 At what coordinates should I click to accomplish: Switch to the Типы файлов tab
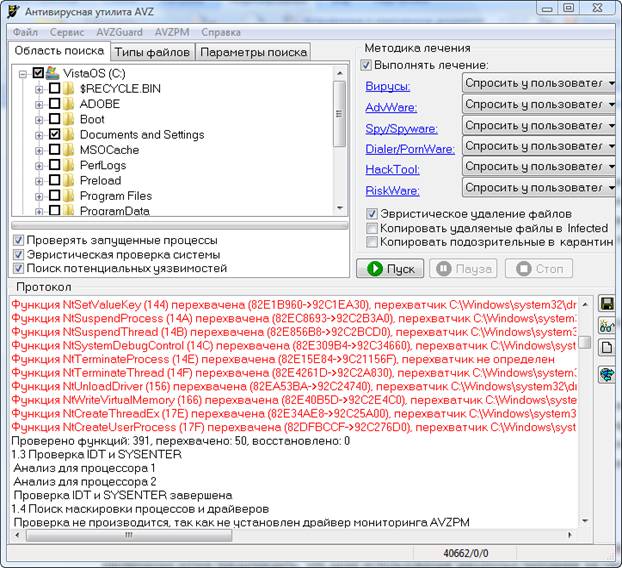click(x=152, y=52)
